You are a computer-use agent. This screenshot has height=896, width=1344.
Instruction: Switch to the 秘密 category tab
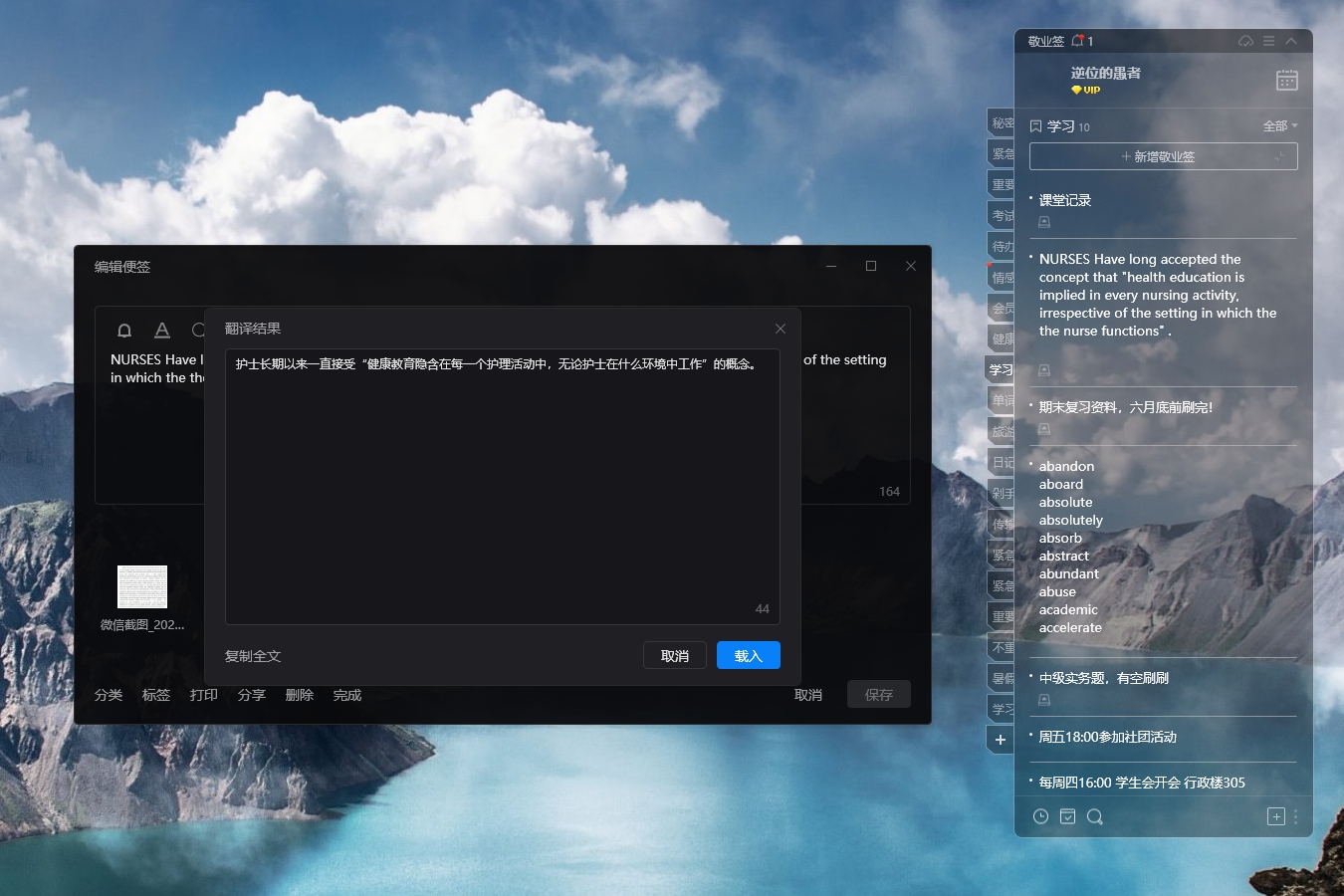coord(1002,122)
